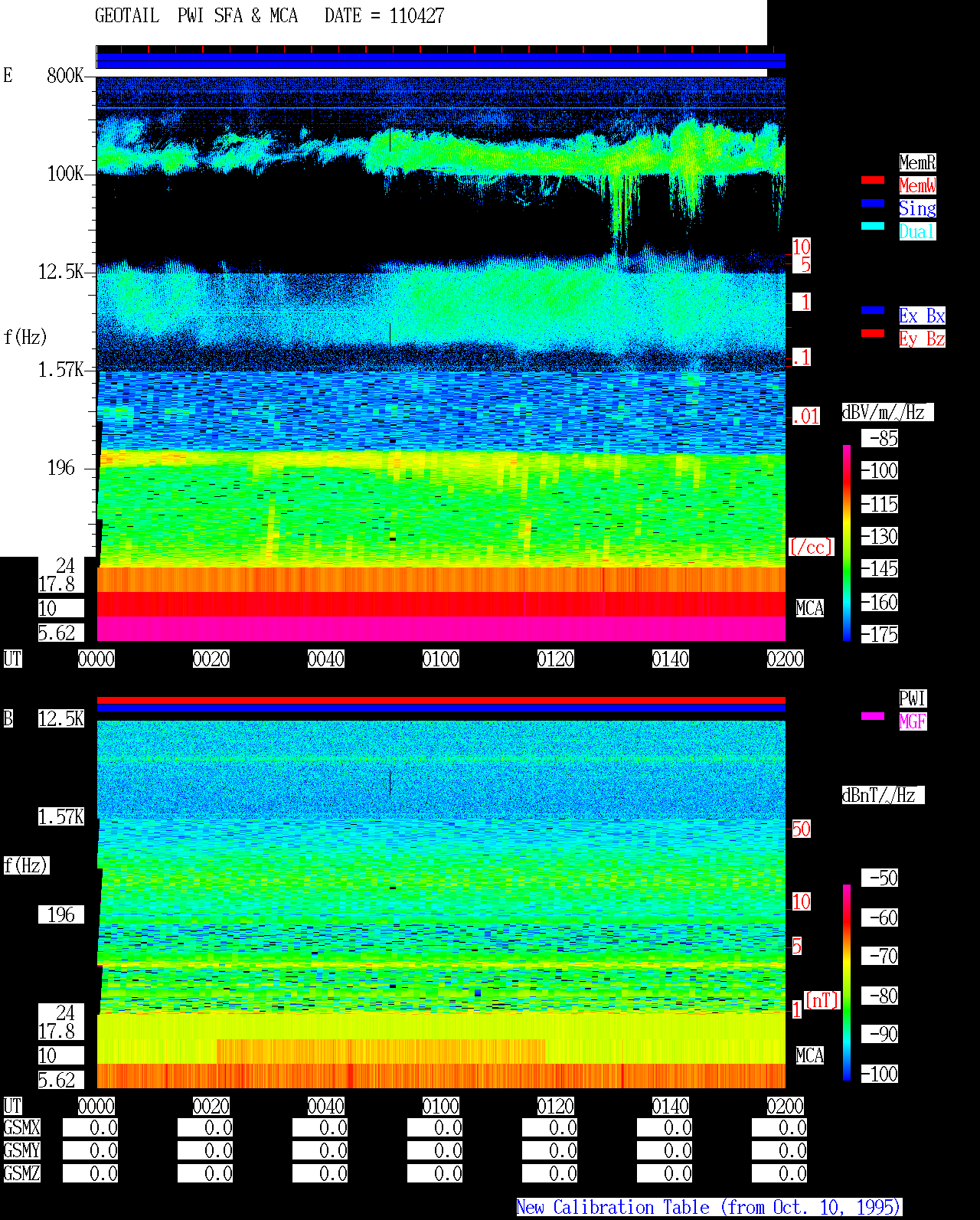The image size is (980, 1220).
Task: Click the 12.5K label on B panel
Action: [x=61, y=718]
